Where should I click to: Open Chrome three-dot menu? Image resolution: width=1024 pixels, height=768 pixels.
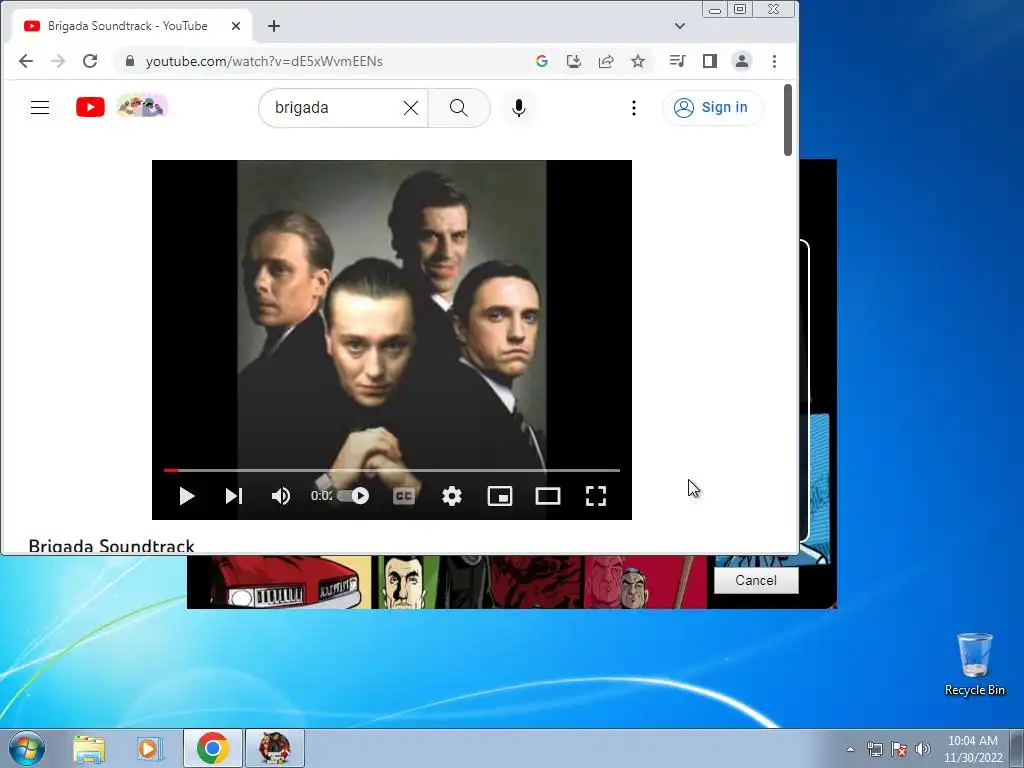[x=775, y=61]
